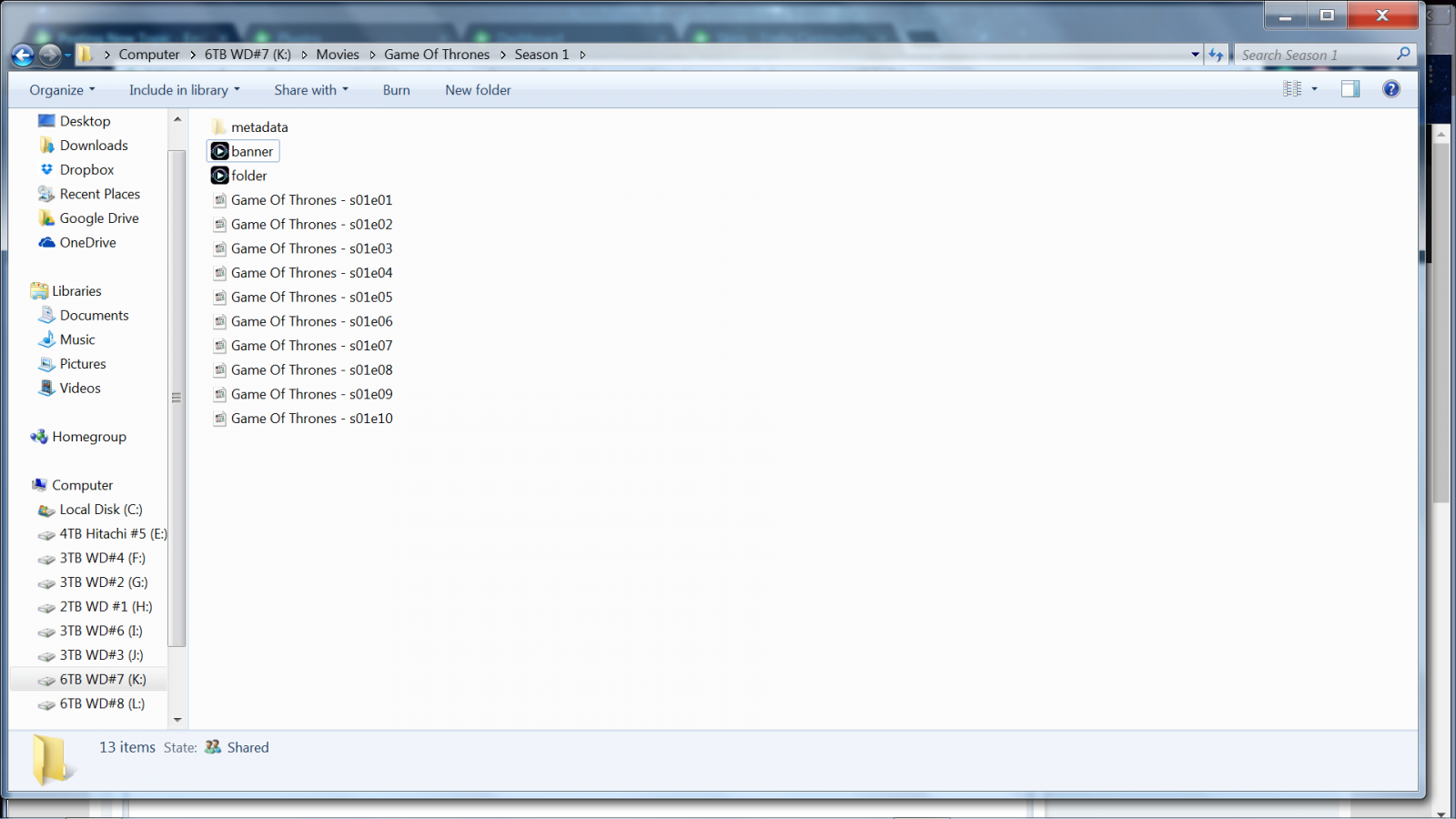
Task: Open Recent Places from the sidebar
Action: point(100,194)
